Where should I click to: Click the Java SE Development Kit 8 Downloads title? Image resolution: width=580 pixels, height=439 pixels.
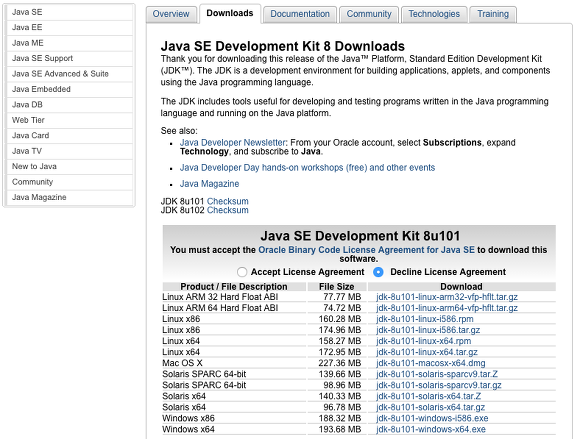point(283,46)
